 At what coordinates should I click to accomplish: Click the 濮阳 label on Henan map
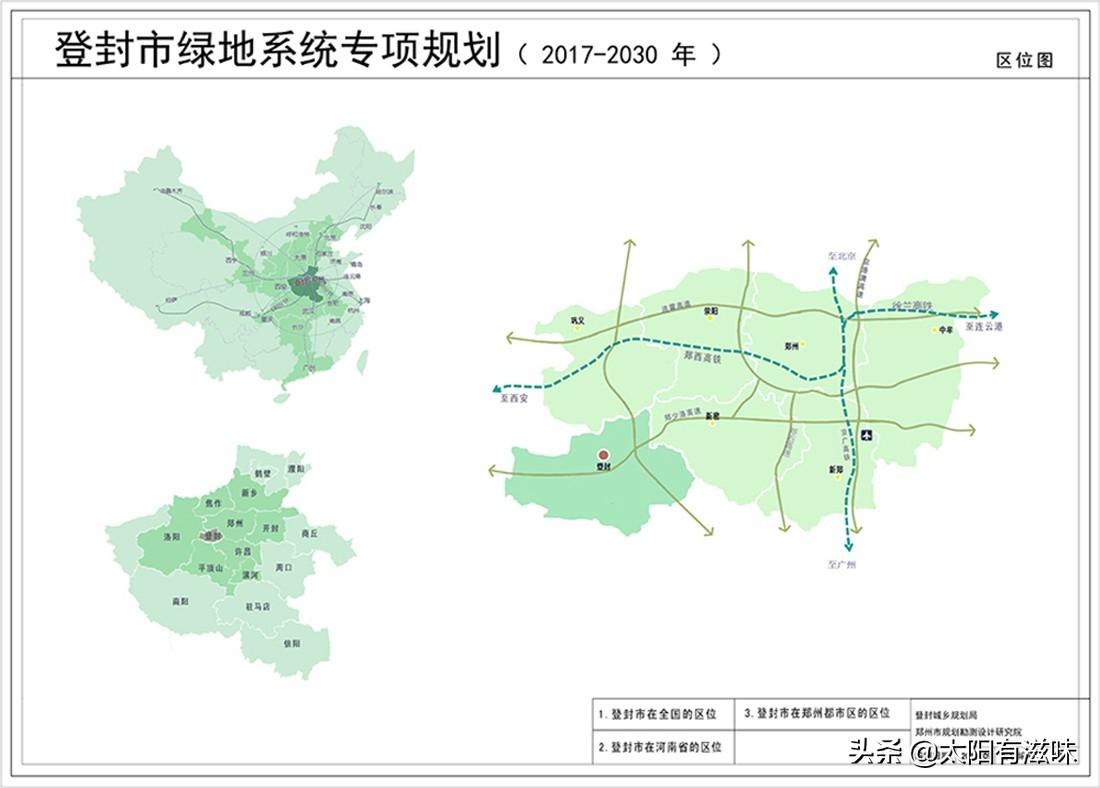pos(296,469)
